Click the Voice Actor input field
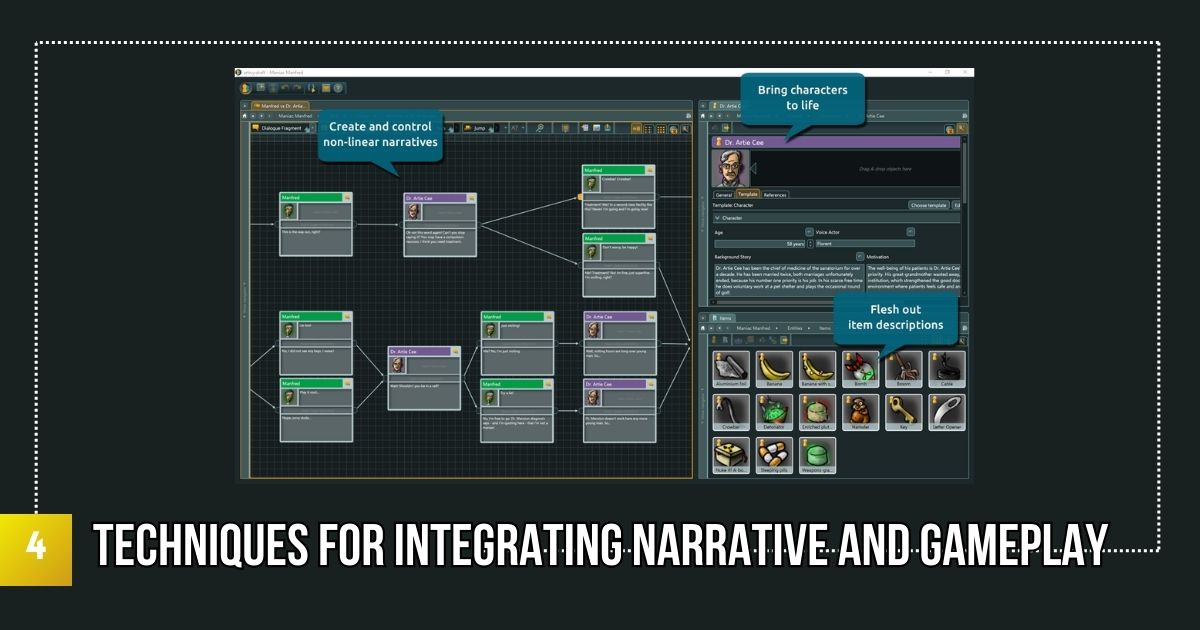This screenshot has height=630, width=1200. click(x=865, y=243)
